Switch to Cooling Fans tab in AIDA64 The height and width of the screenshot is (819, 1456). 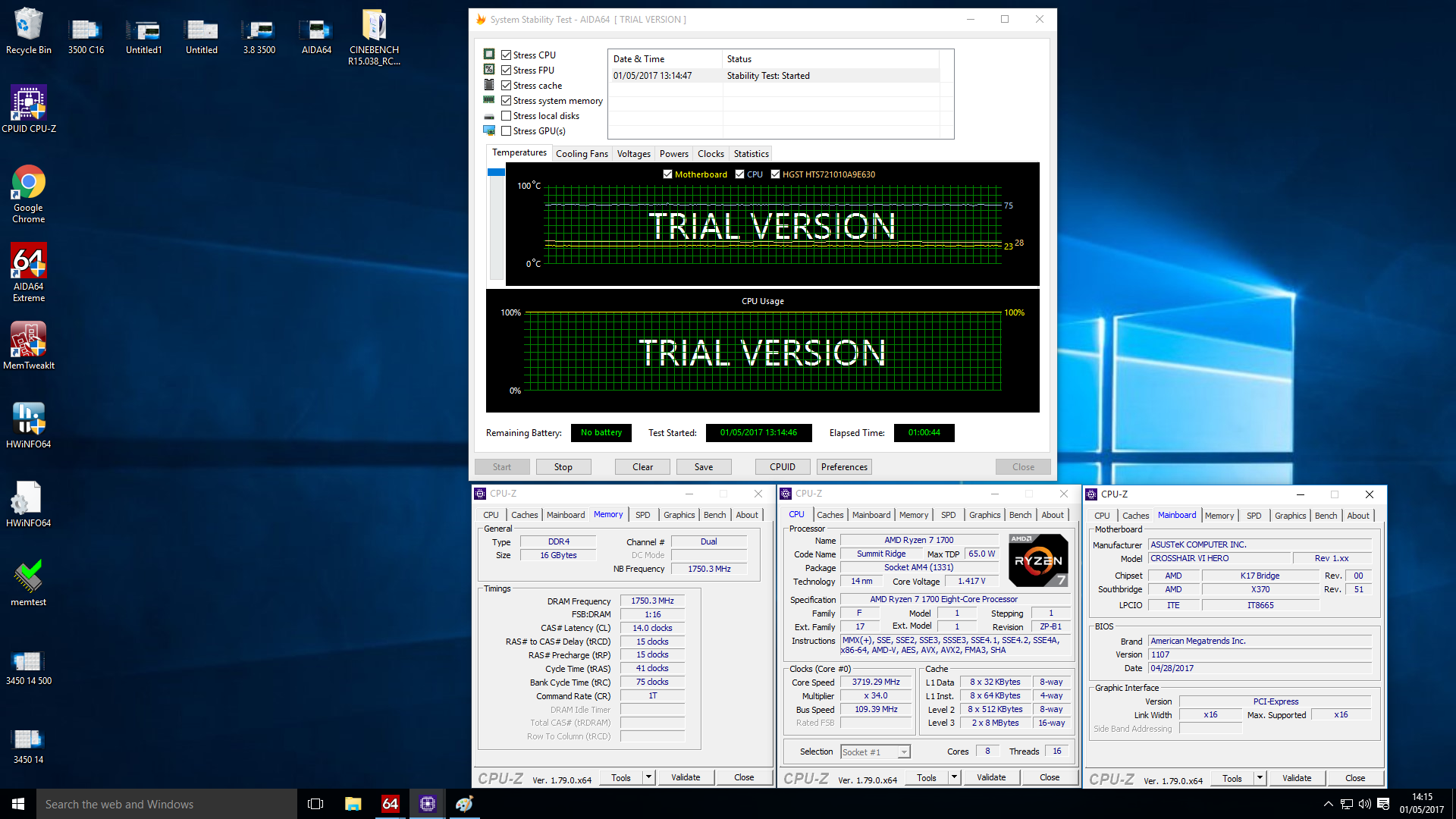pyautogui.click(x=582, y=154)
